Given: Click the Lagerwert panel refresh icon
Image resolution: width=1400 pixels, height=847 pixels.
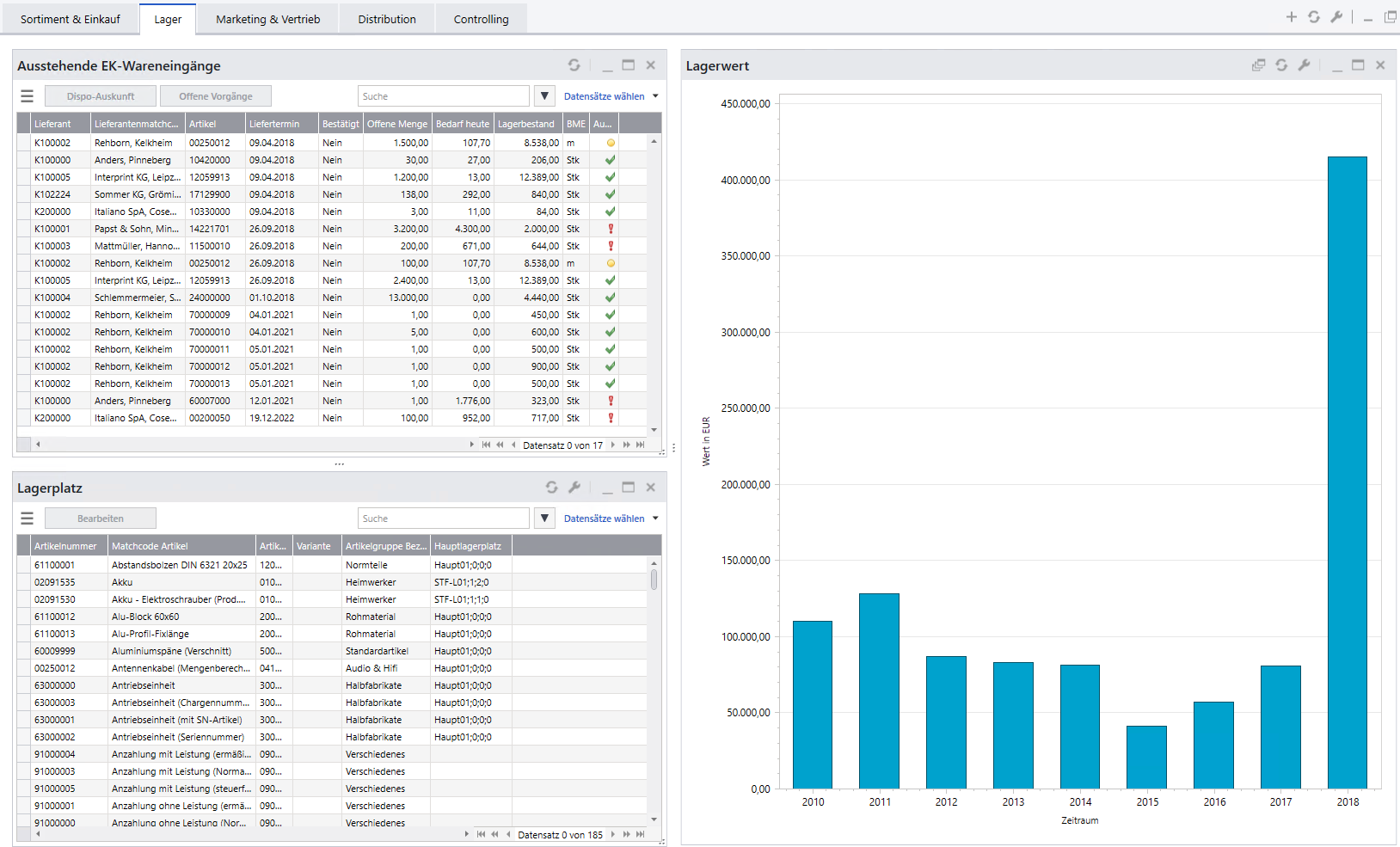Looking at the screenshot, I should click(1281, 65).
